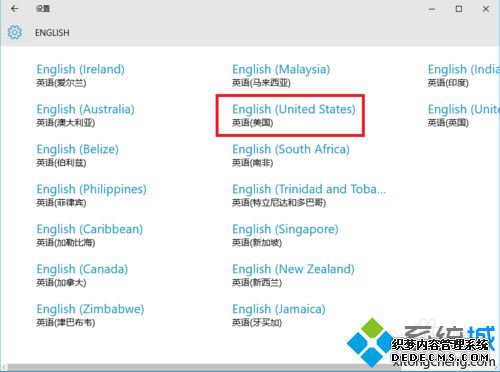Screen dimensions: 500x372
Task: Choose English (Jamaica) language
Action: (x=279, y=316)
